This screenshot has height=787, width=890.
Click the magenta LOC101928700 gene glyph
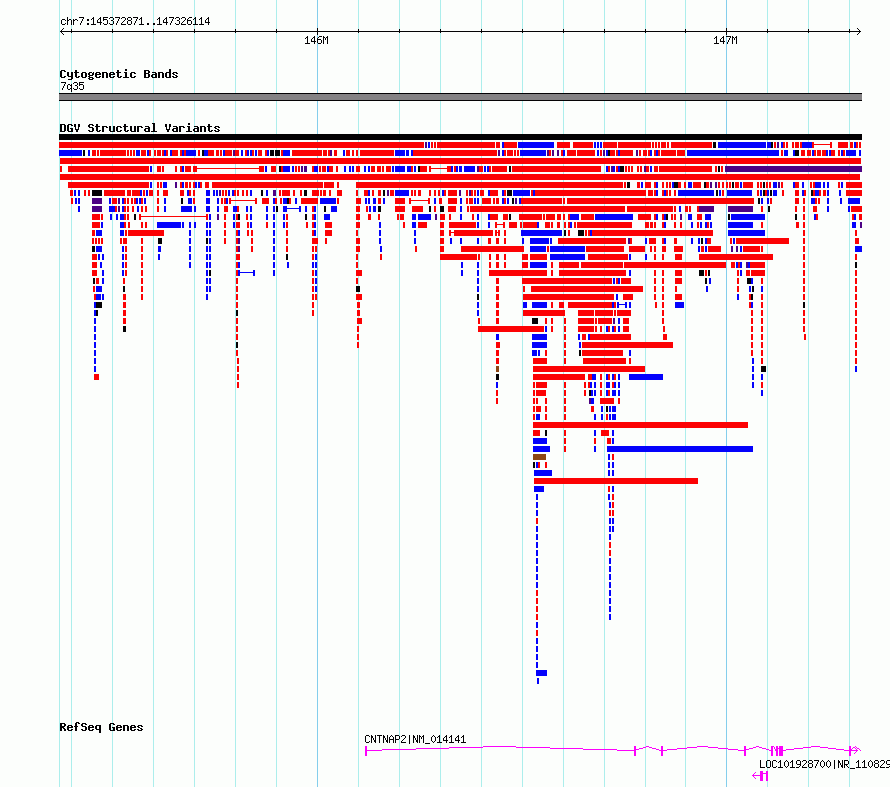760,776
